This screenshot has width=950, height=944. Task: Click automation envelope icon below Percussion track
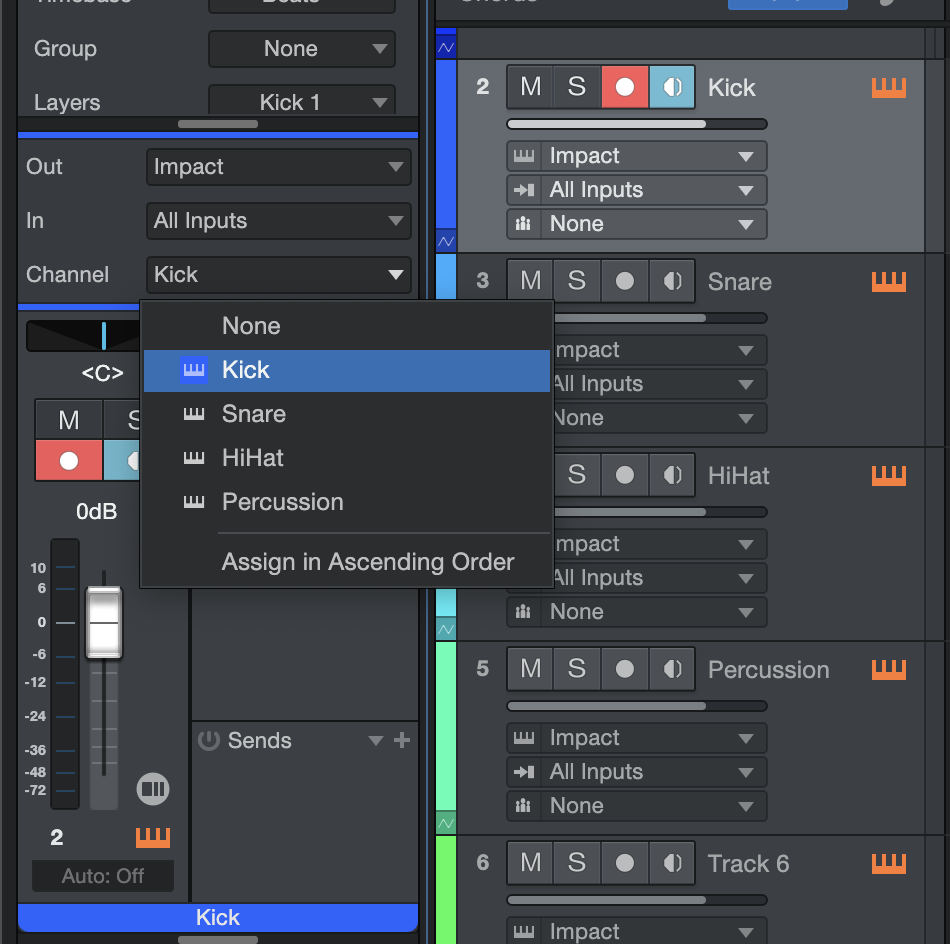click(x=446, y=823)
